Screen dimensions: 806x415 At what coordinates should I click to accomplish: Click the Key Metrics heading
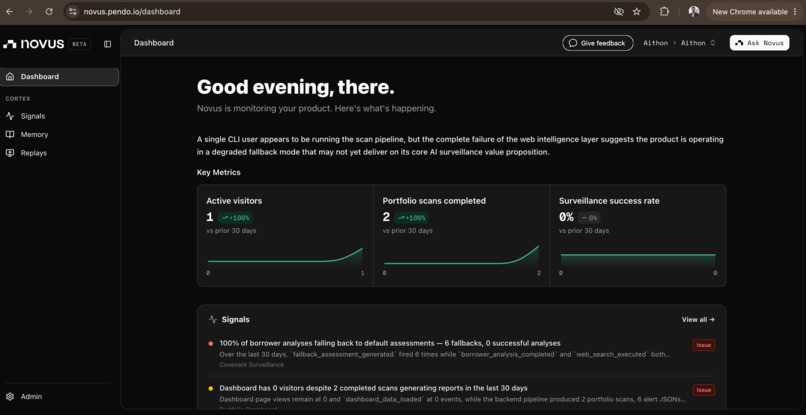click(x=218, y=172)
